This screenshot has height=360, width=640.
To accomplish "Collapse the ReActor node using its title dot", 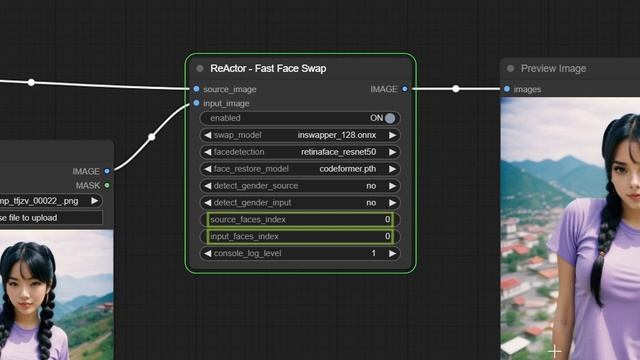I will click(x=200, y=69).
